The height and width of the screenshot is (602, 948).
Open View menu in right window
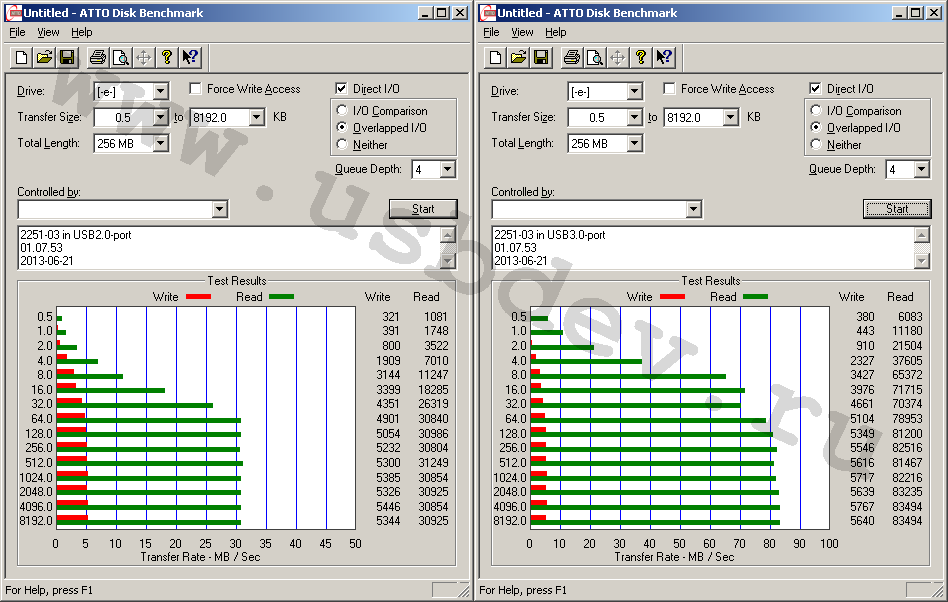coord(522,33)
